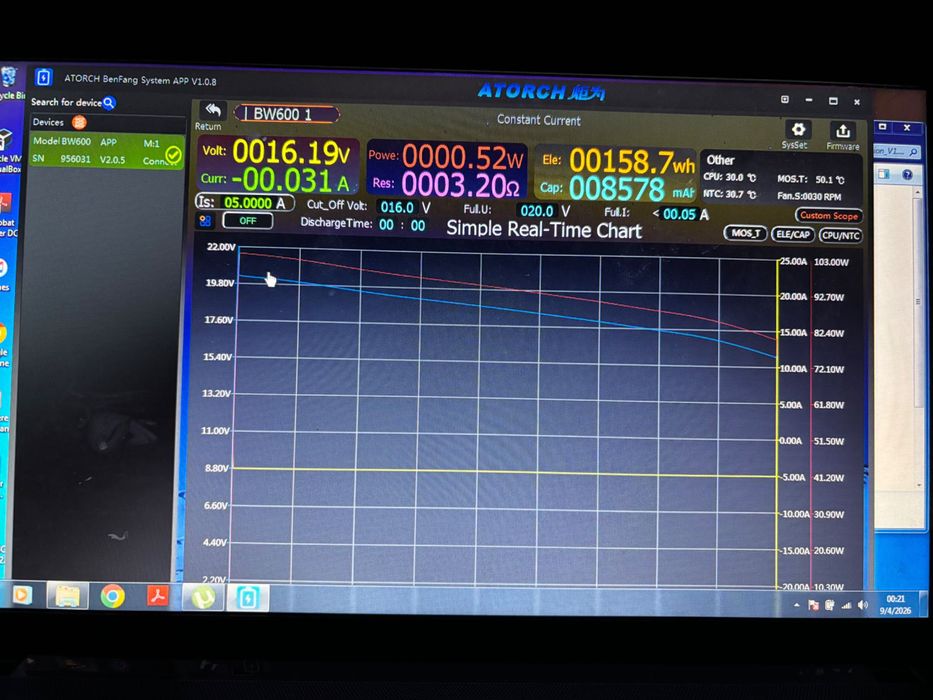
Task: Select the BW600 1 device tab
Action: pos(287,114)
